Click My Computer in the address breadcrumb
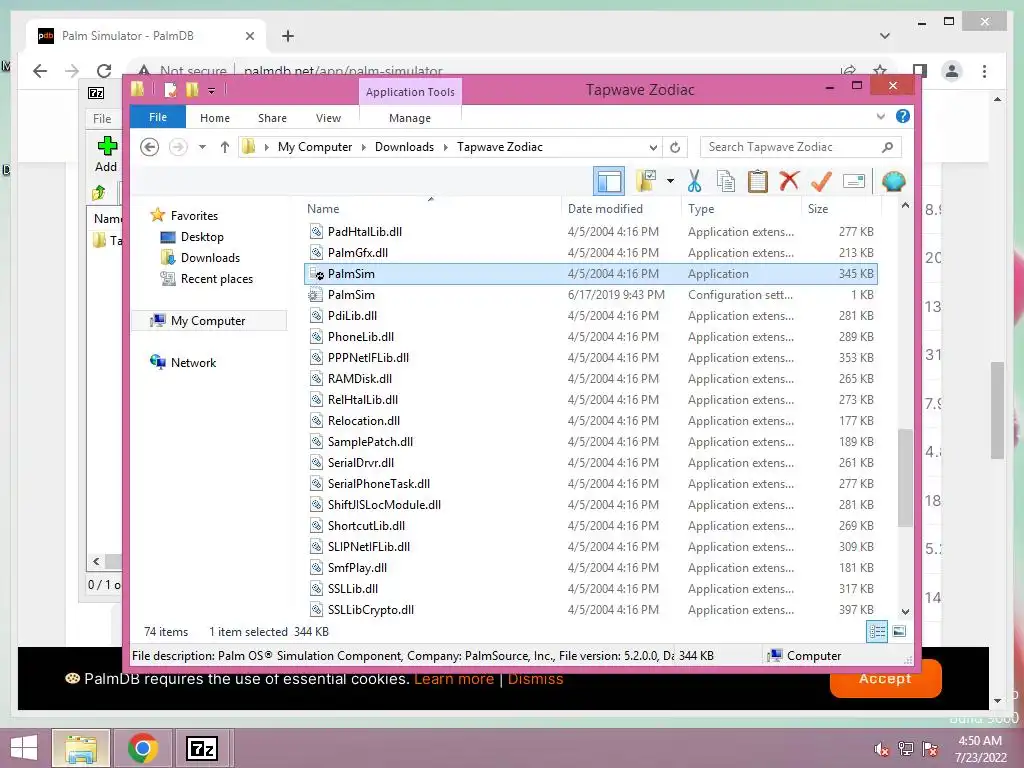 click(315, 147)
